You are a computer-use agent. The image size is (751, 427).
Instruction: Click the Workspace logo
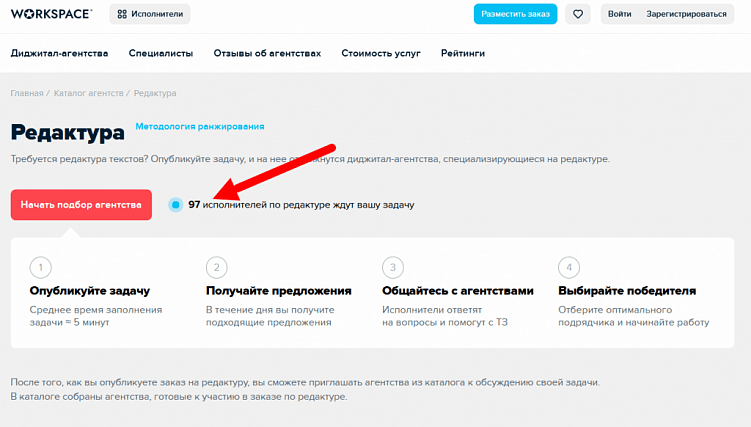(x=51, y=14)
